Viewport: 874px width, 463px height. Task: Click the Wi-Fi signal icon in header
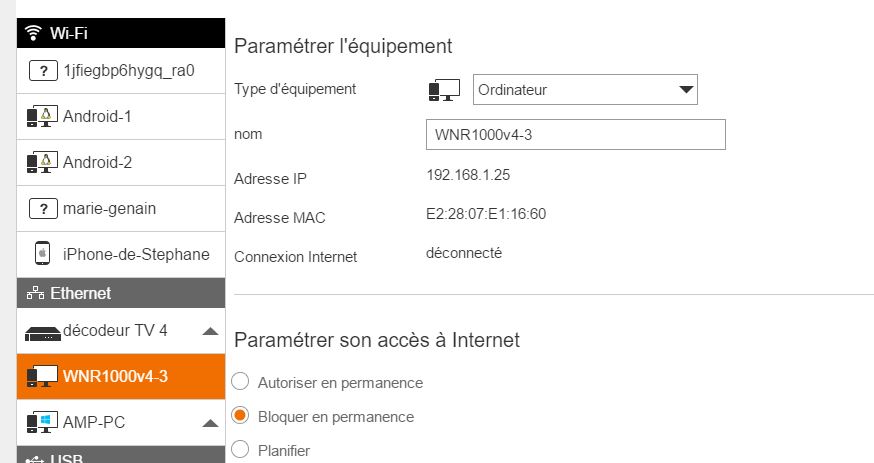click(x=31, y=33)
